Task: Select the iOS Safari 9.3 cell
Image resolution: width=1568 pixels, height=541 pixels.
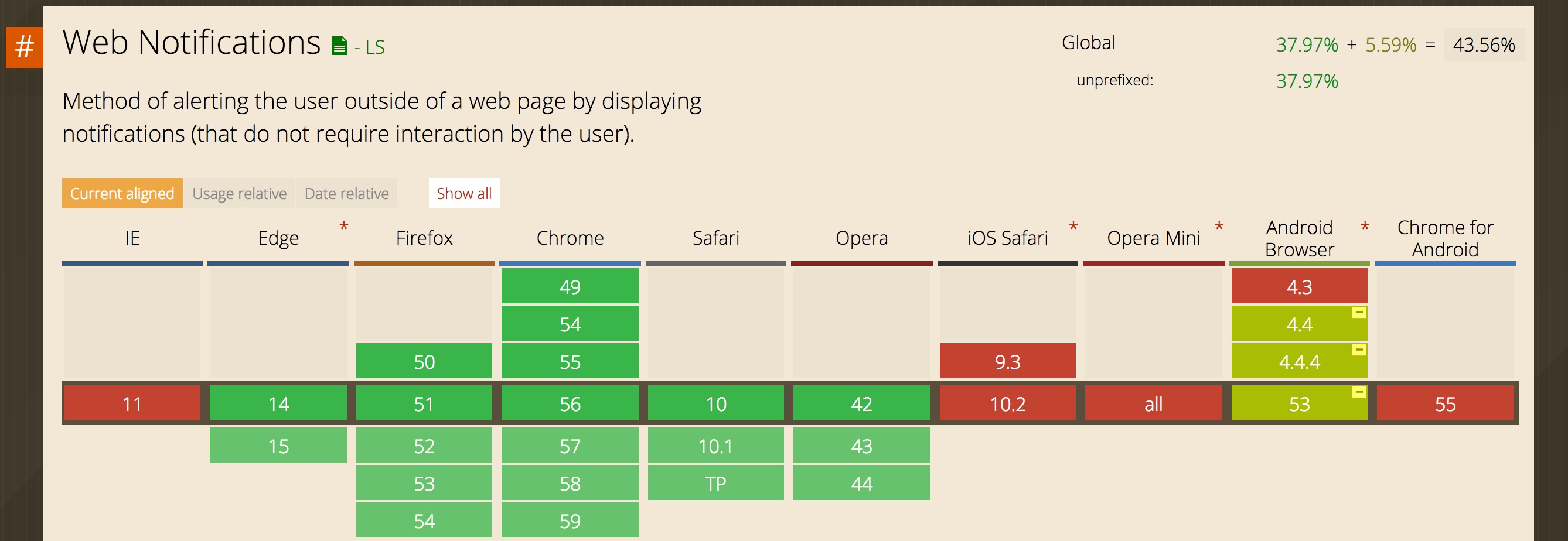Action: point(1007,361)
